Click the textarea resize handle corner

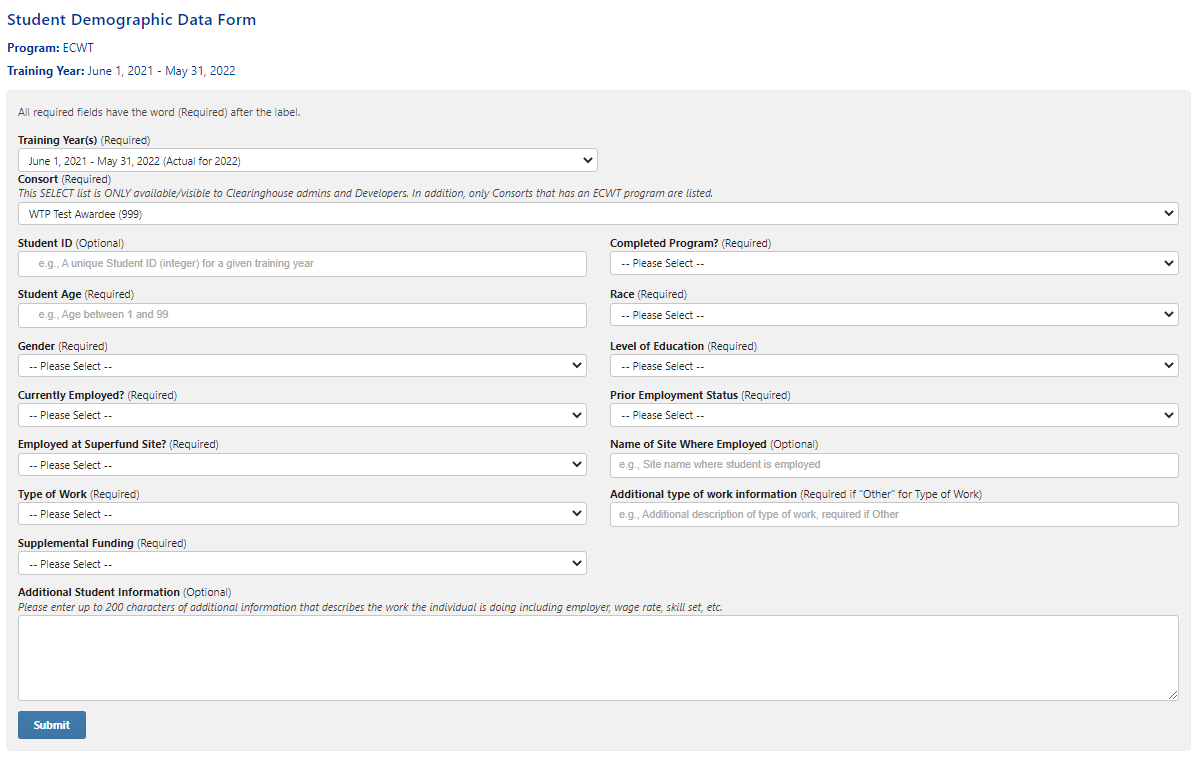(1174, 696)
